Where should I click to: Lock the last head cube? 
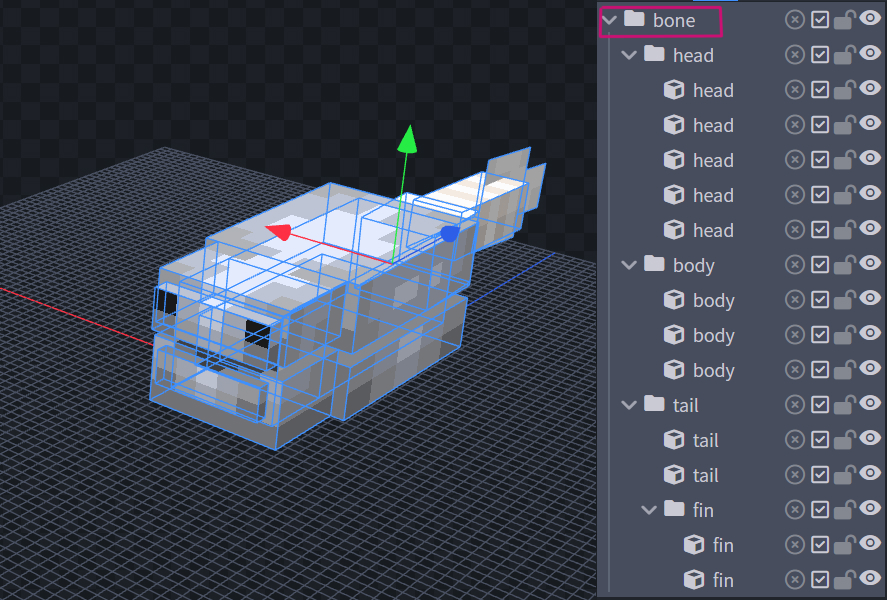point(844,230)
